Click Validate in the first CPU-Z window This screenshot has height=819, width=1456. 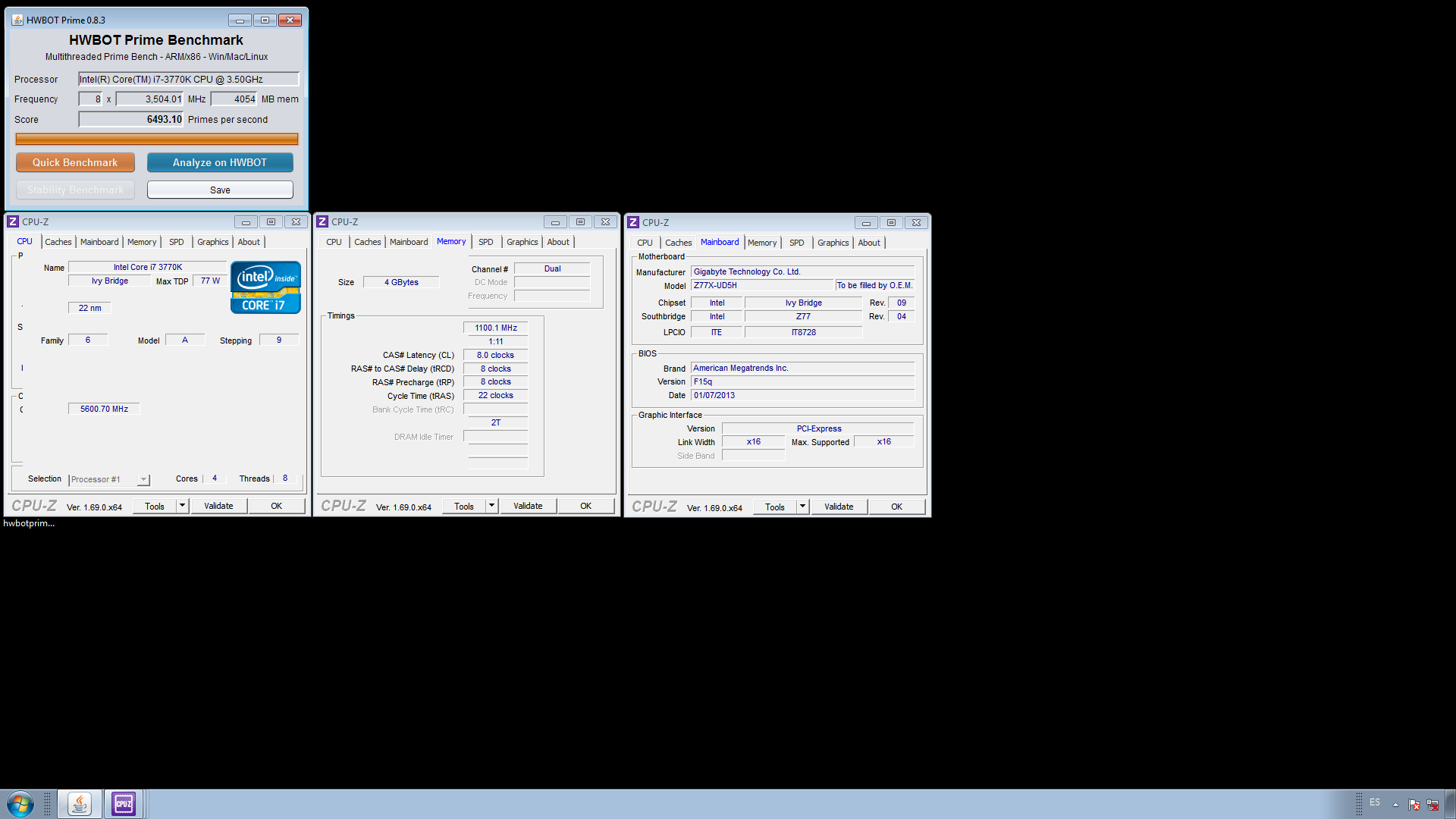[218, 506]
